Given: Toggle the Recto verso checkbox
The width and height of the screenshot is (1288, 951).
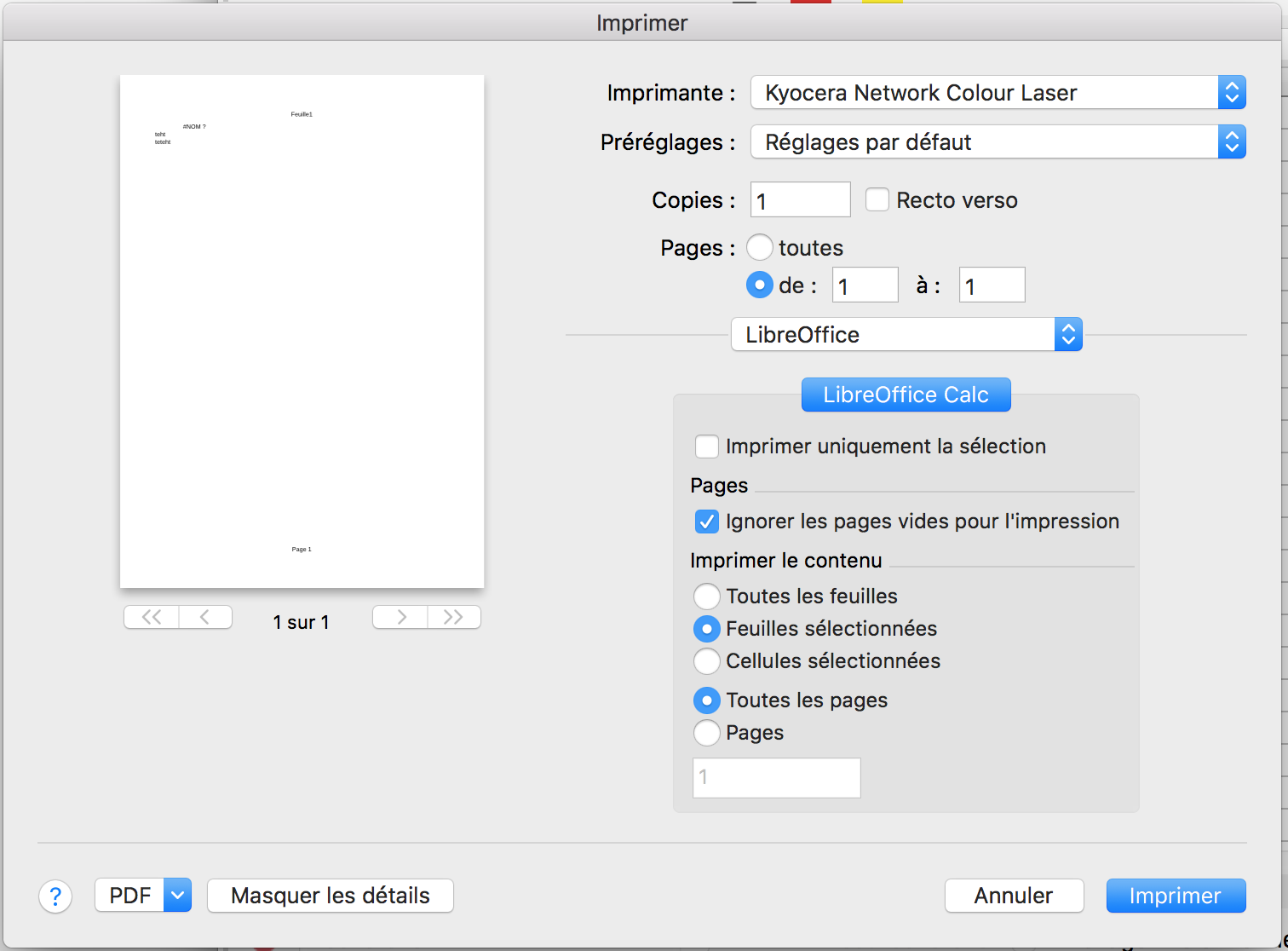Looking at the screenshot, I should tap(877, 199).
